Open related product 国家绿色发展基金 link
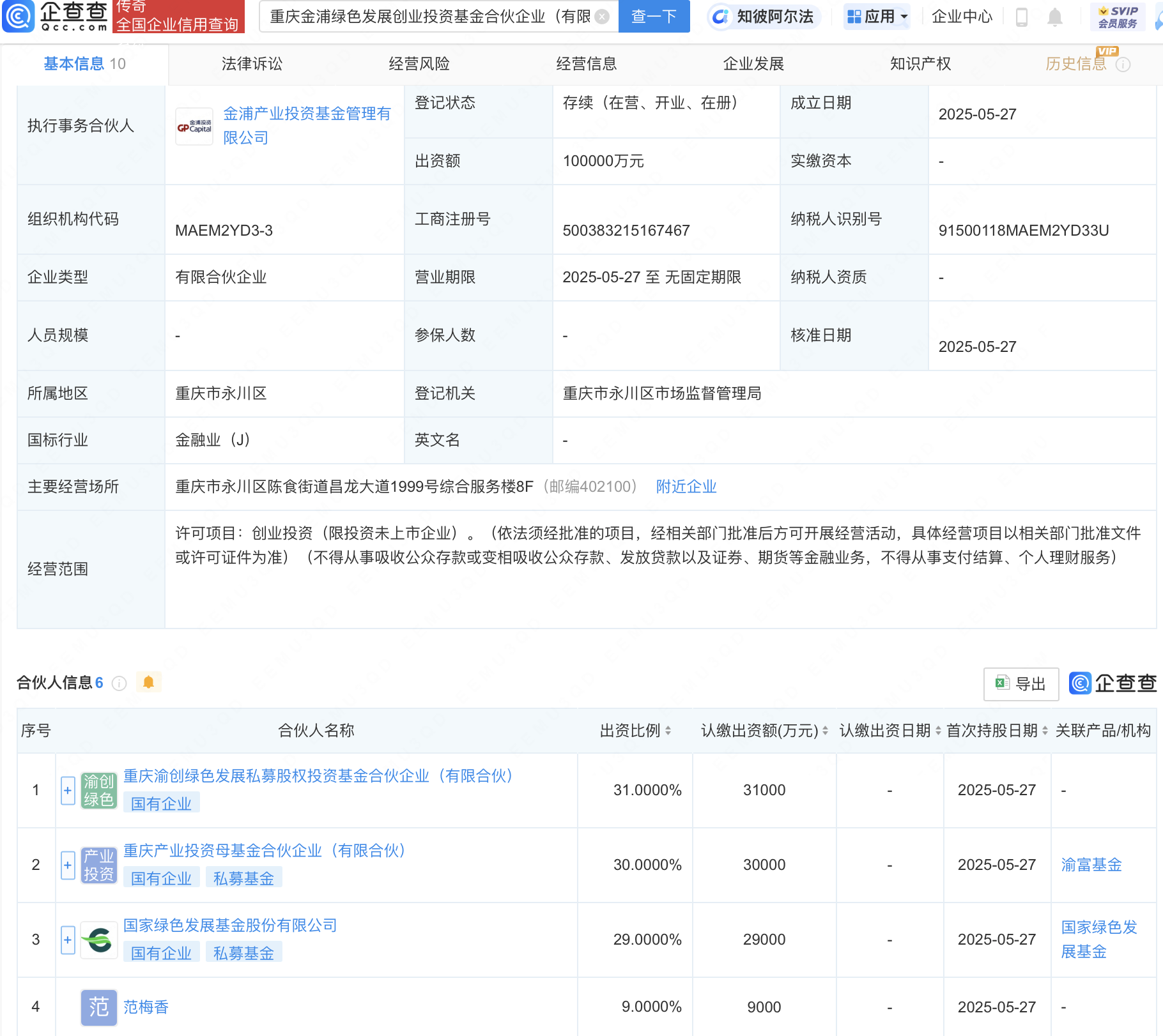This screenshot has width=1163, height=1036. [1099, 940]
